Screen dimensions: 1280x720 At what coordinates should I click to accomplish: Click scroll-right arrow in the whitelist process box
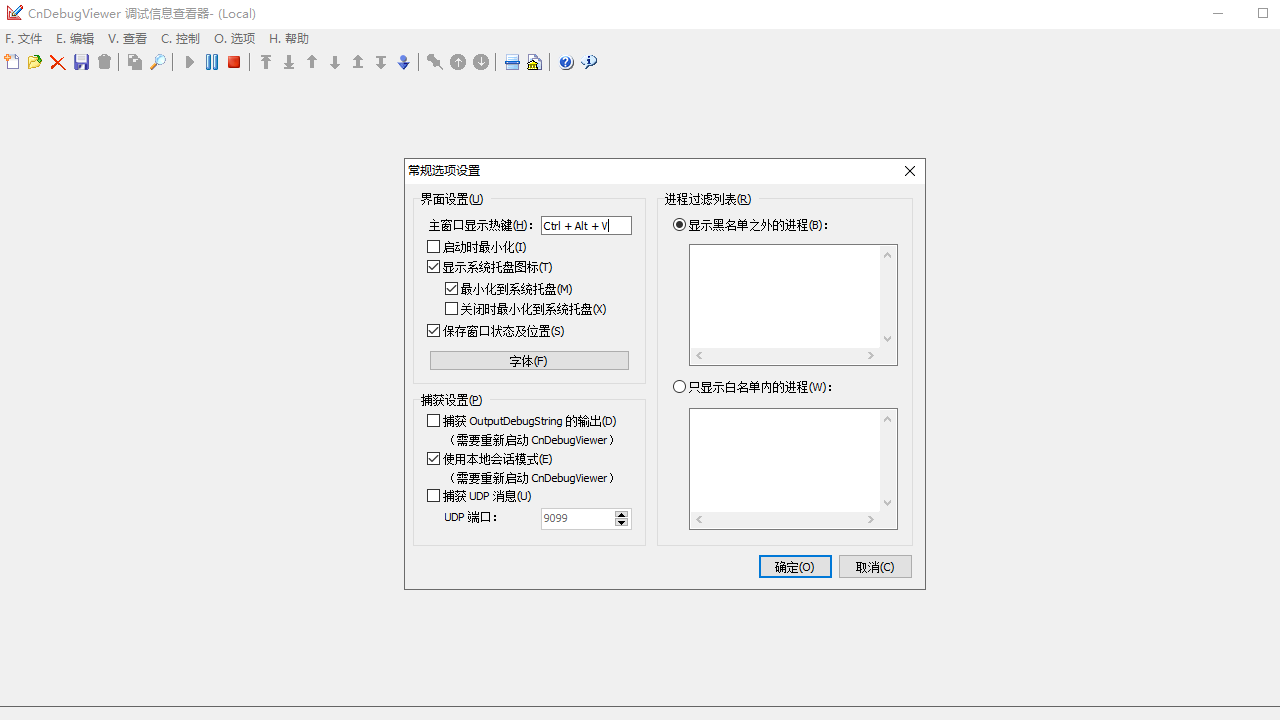tap(871, 520)
